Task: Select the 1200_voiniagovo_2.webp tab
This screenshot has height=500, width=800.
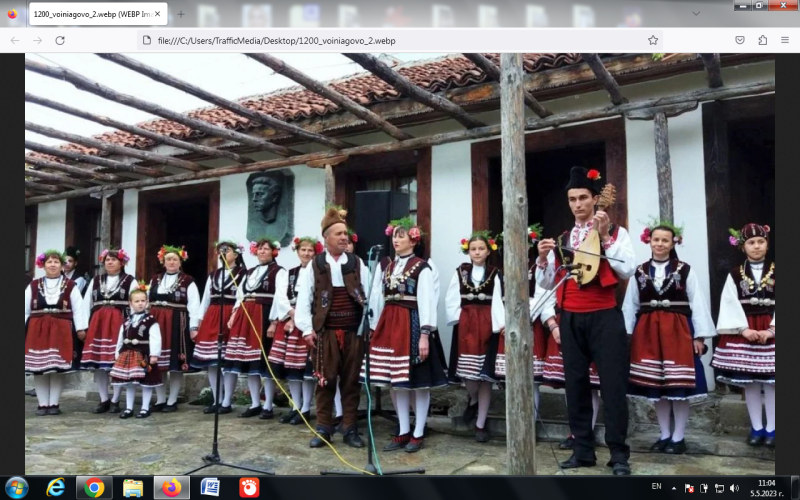Action: 98,14
